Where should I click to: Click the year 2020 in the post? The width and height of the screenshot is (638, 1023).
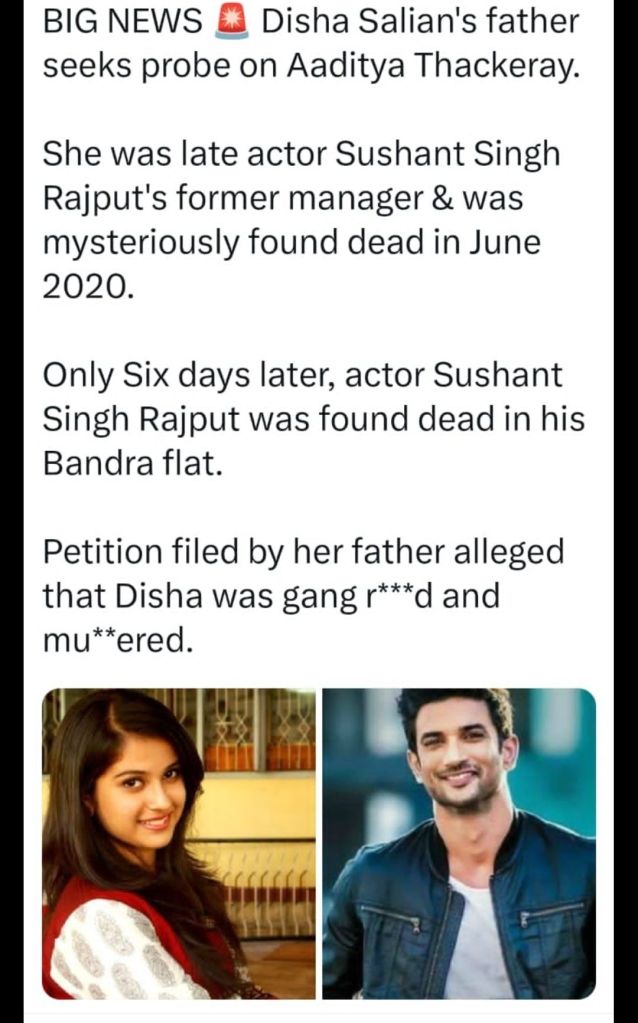(x=87, y=286)
